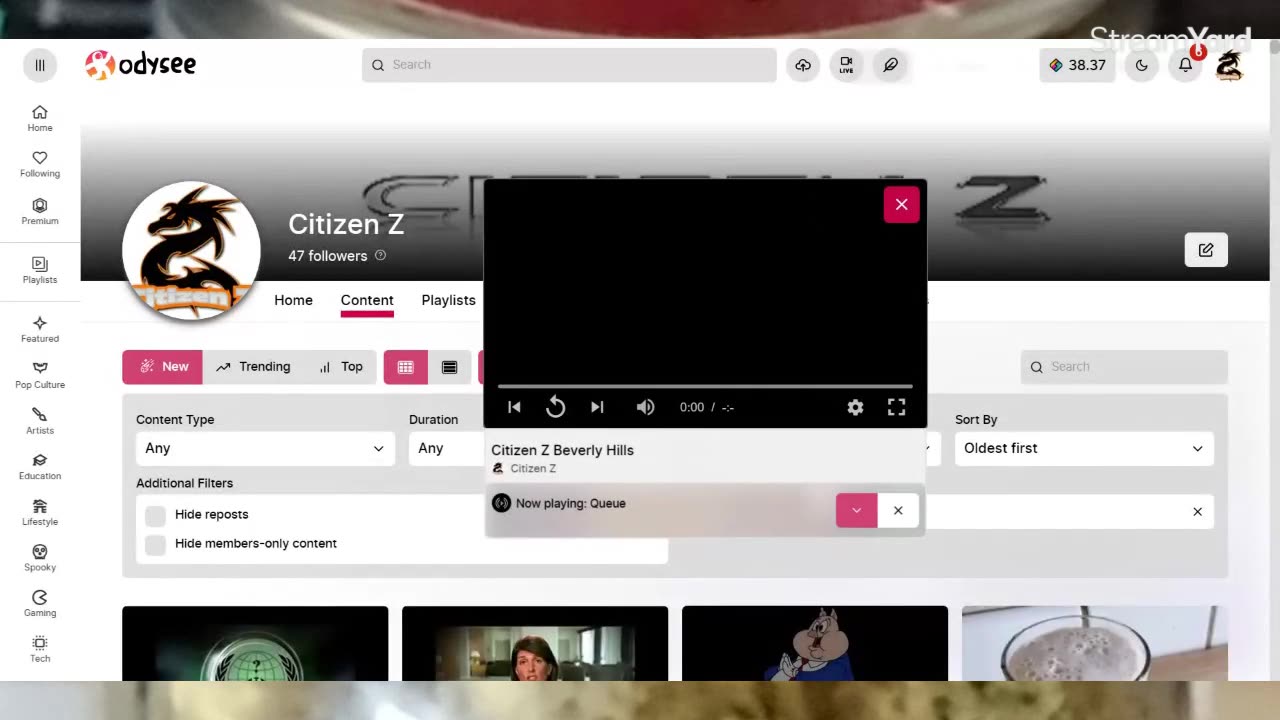Open the Content Type dropdown
Viewport: 1280px width, 720px height.
click(265, 448)
